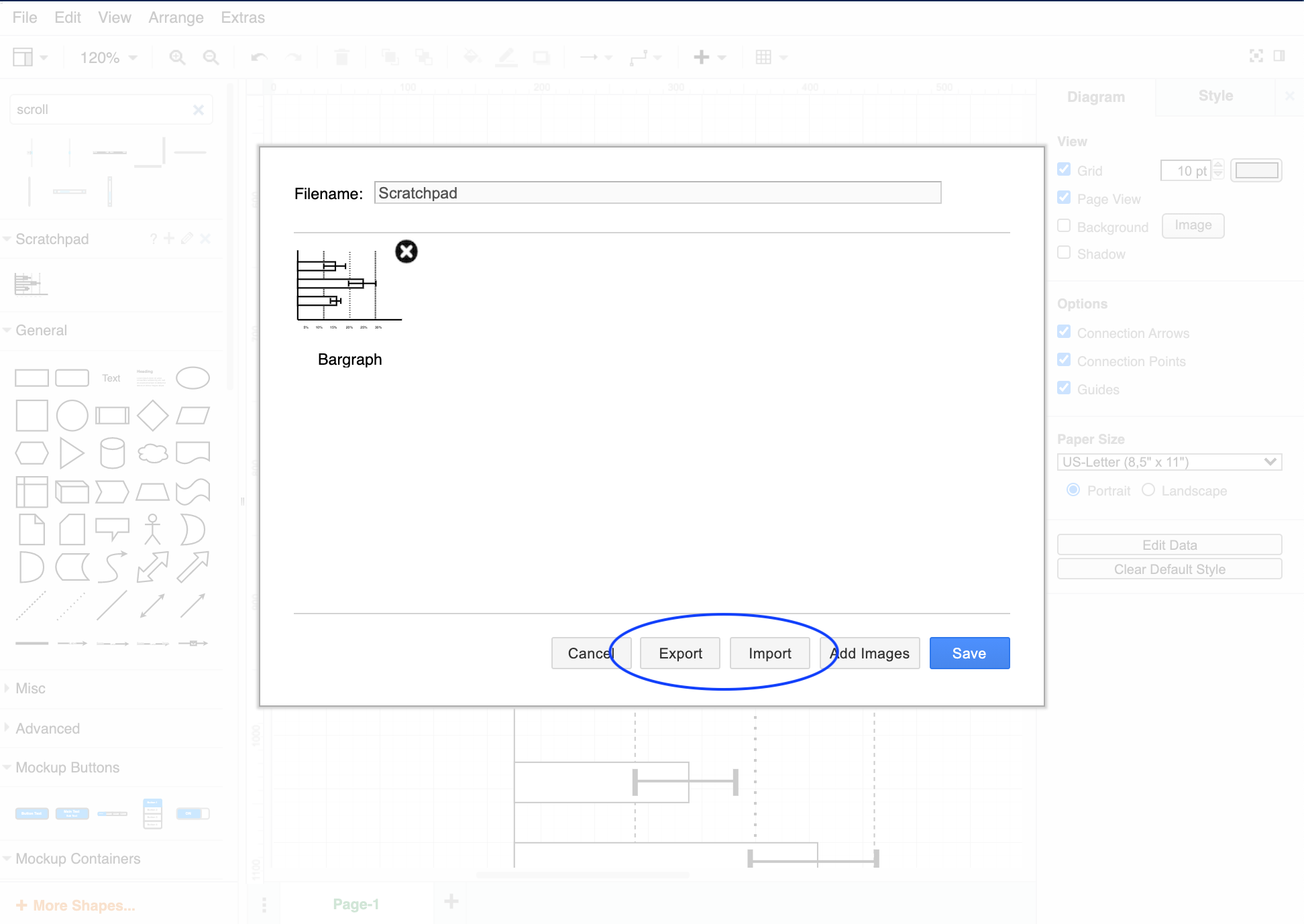The width and height of the screenshot is (1304, 924).
Task: Click the To Front toolbar icon
Action: (390, 57)
